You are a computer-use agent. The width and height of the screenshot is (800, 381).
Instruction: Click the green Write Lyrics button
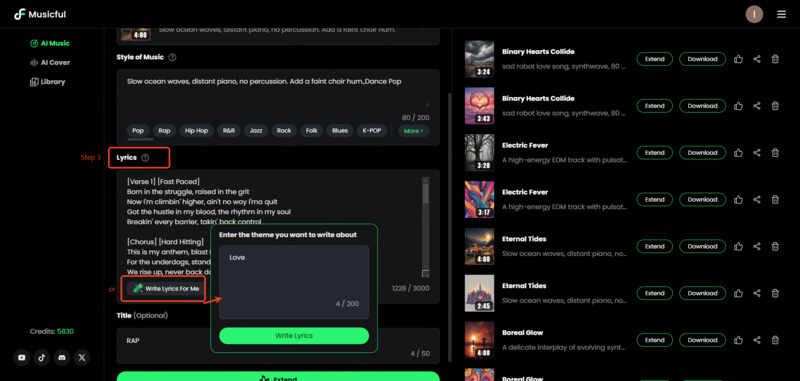294,336
